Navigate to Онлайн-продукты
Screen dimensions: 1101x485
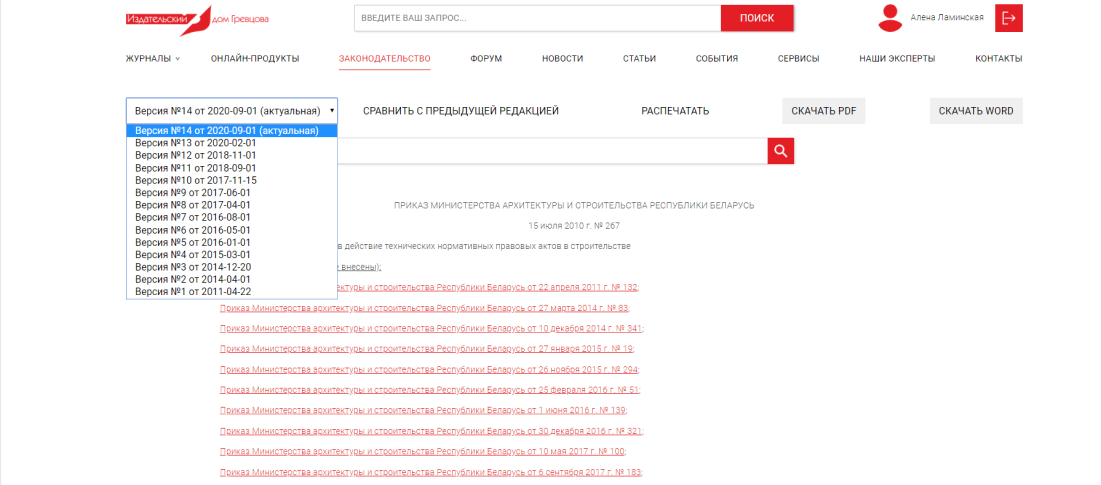[255, 59]
